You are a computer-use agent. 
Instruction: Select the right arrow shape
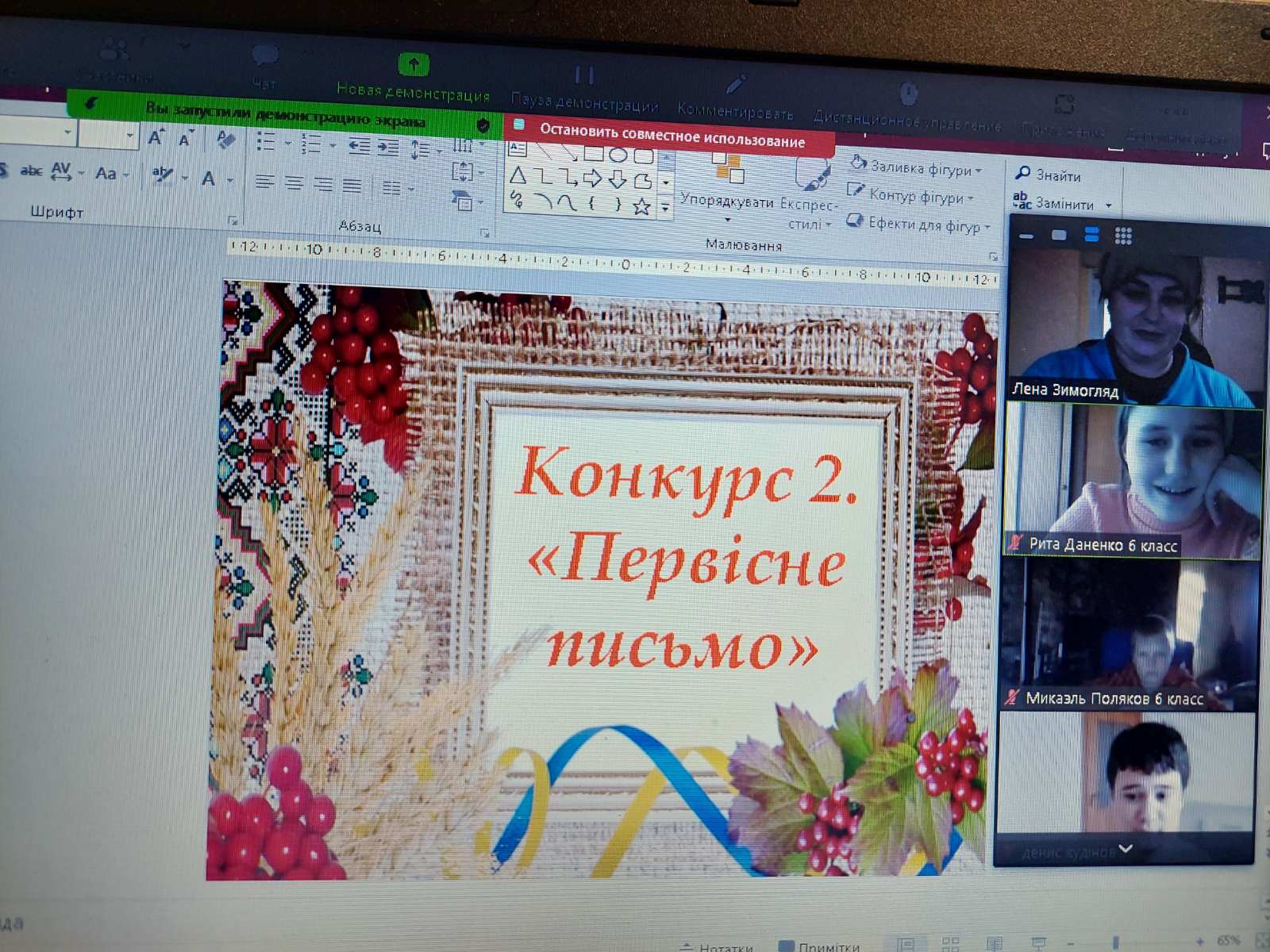592,179
